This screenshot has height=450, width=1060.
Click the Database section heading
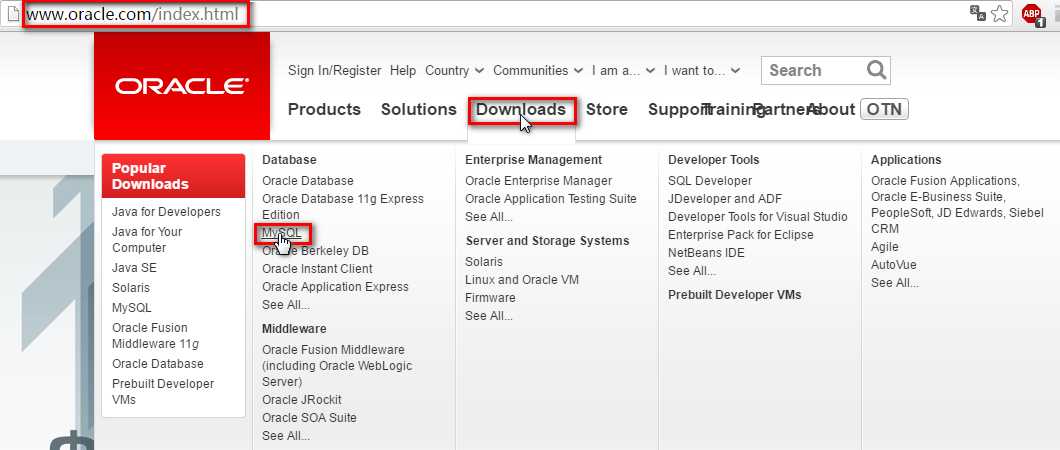(x=289, y=160)
